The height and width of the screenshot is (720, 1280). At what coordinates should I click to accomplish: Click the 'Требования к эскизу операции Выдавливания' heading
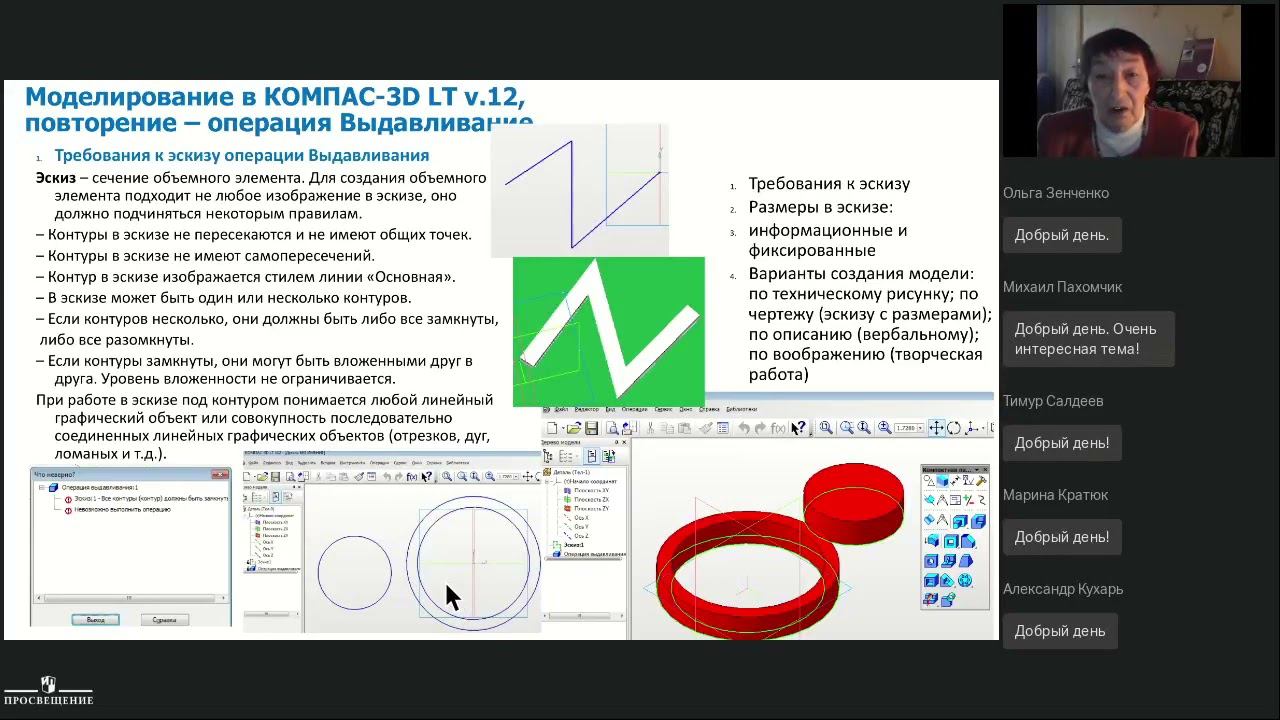click(241, 155)
